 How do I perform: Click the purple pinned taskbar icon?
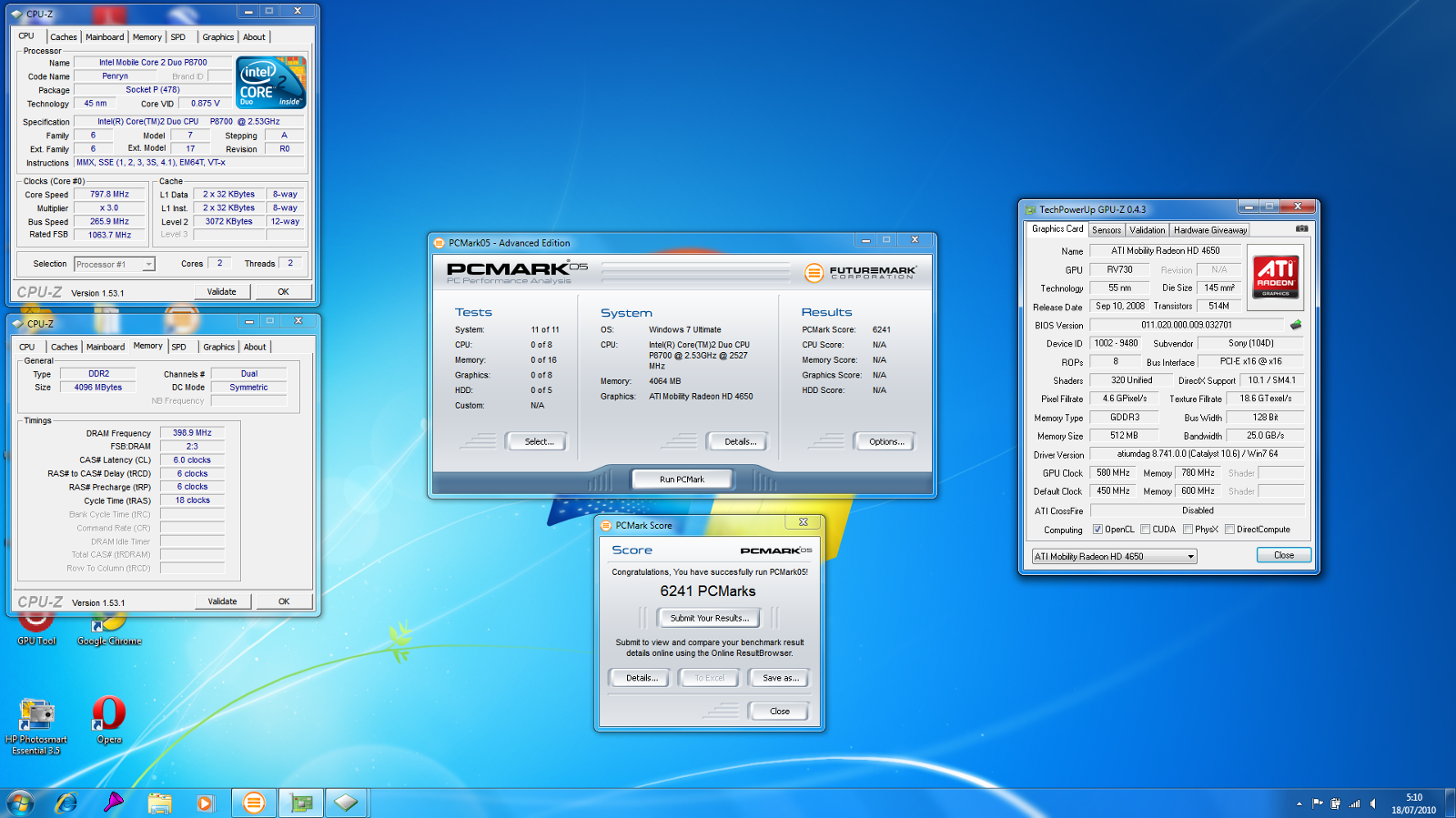113,803
